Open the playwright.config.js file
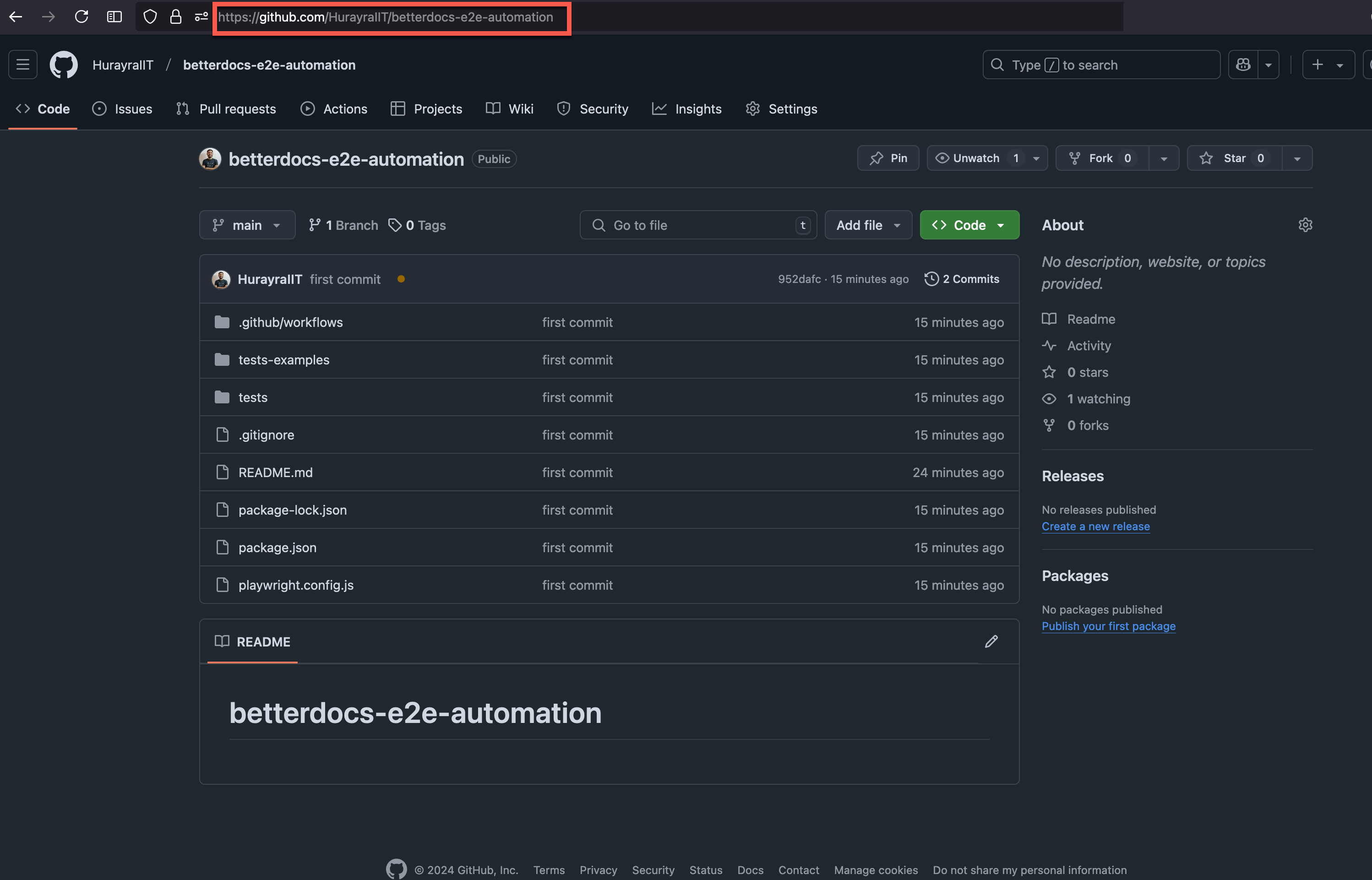 (x=295, y=585)
